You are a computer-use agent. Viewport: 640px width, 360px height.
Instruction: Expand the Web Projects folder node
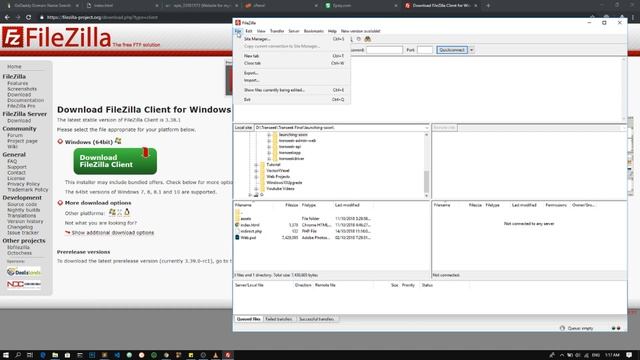click(256, 177)
